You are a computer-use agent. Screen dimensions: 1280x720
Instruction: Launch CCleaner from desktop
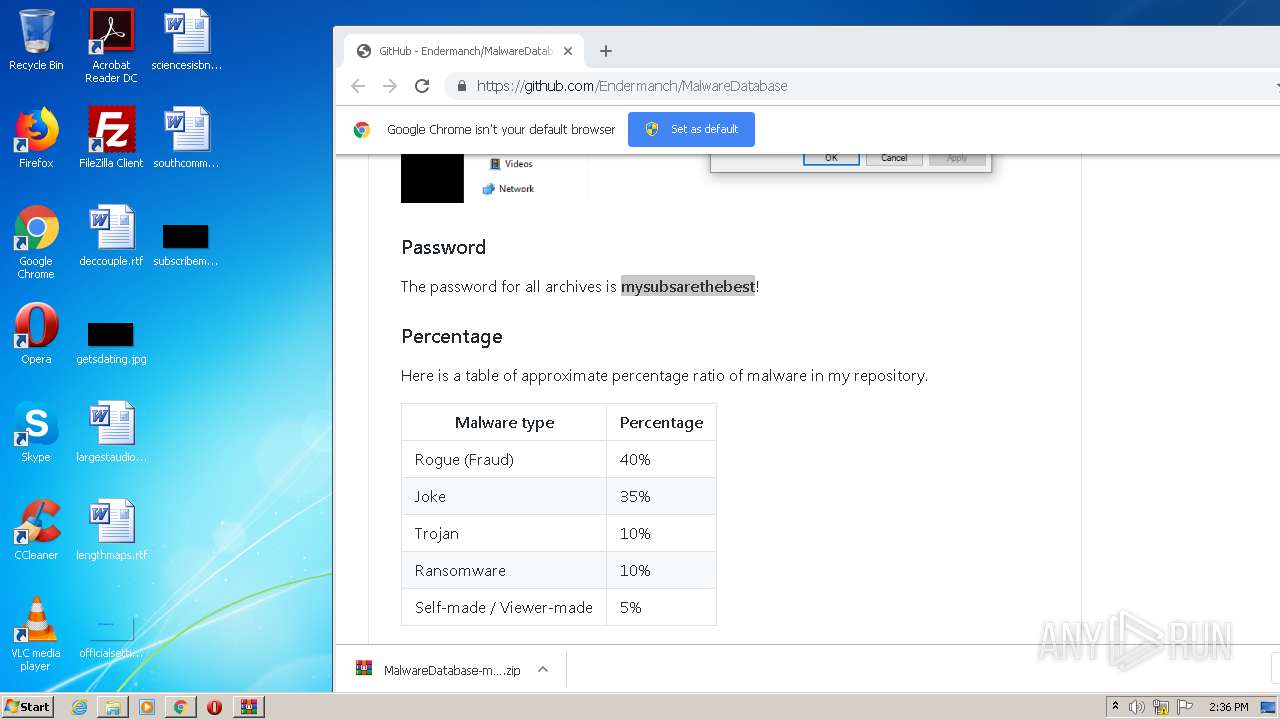tap(36, 530)
